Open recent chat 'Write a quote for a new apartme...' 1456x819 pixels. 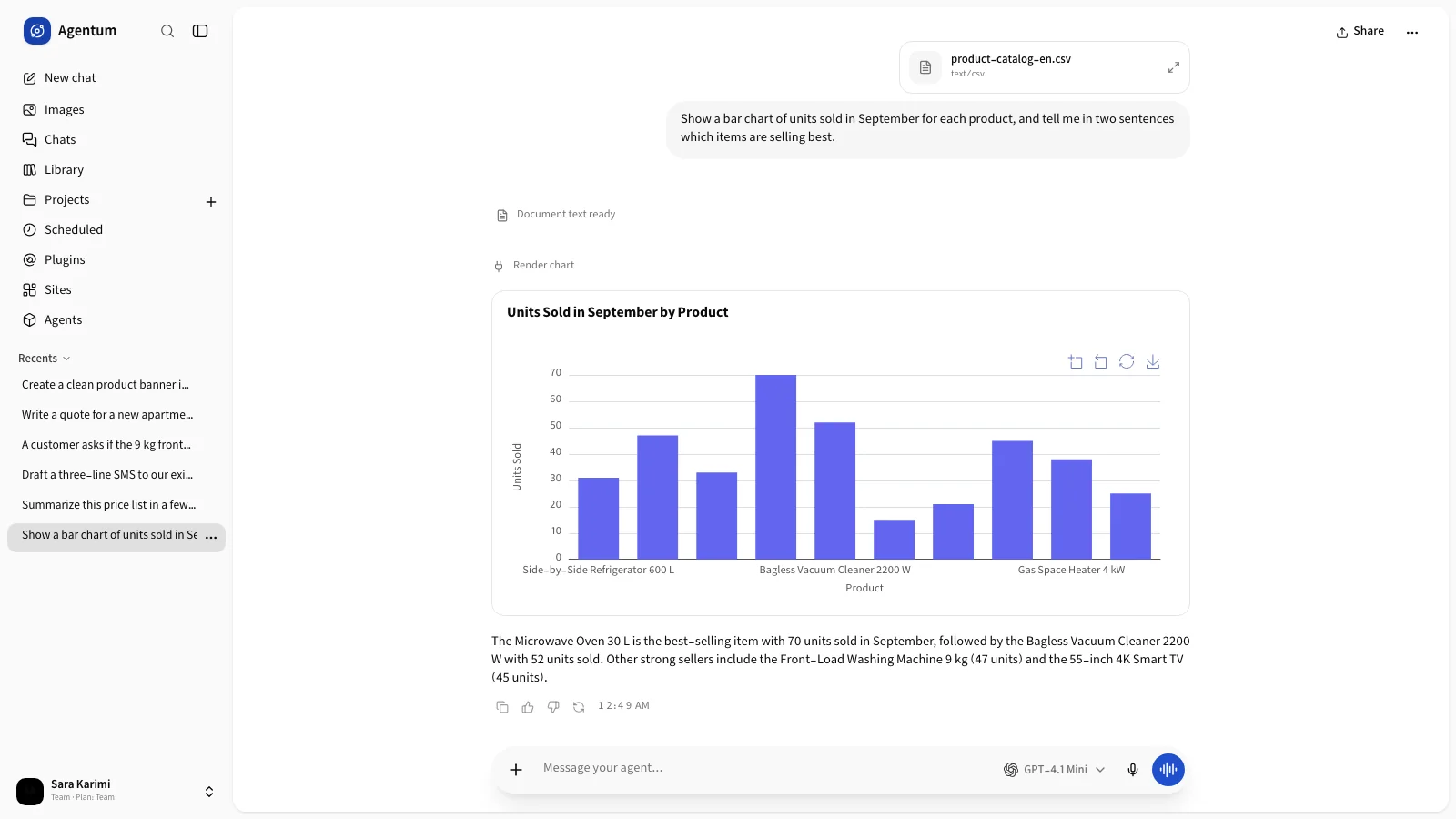click(116, 415)
